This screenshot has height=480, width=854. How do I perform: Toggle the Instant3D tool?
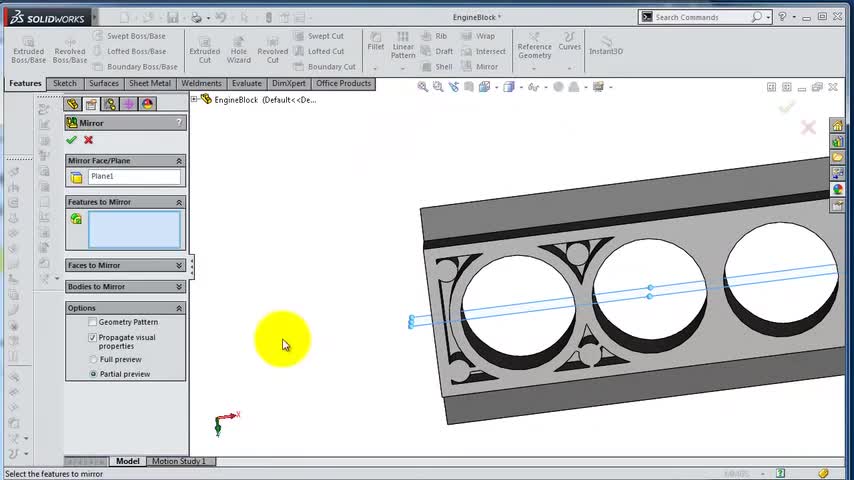pyautogui.click(x=606, y=45)
